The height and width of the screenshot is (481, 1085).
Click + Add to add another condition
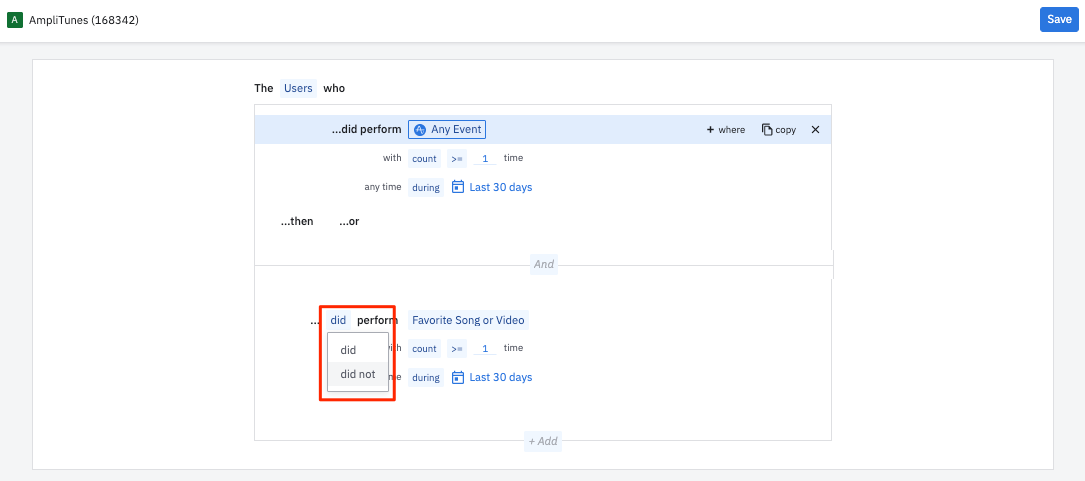click(x=543, y=441)
